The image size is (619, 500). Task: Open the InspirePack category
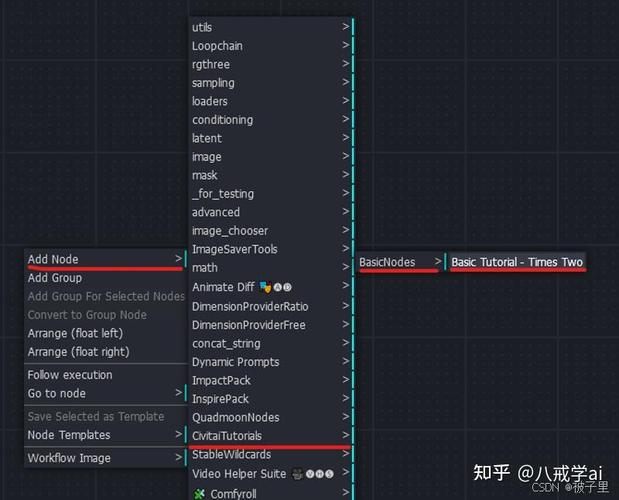271,399
